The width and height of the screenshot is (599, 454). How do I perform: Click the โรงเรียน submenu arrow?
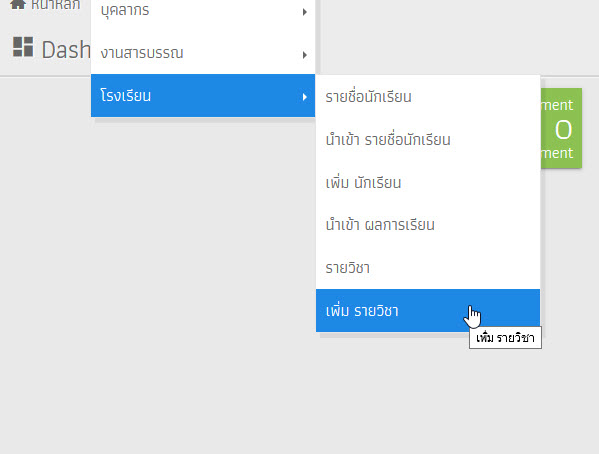[304, 97]
